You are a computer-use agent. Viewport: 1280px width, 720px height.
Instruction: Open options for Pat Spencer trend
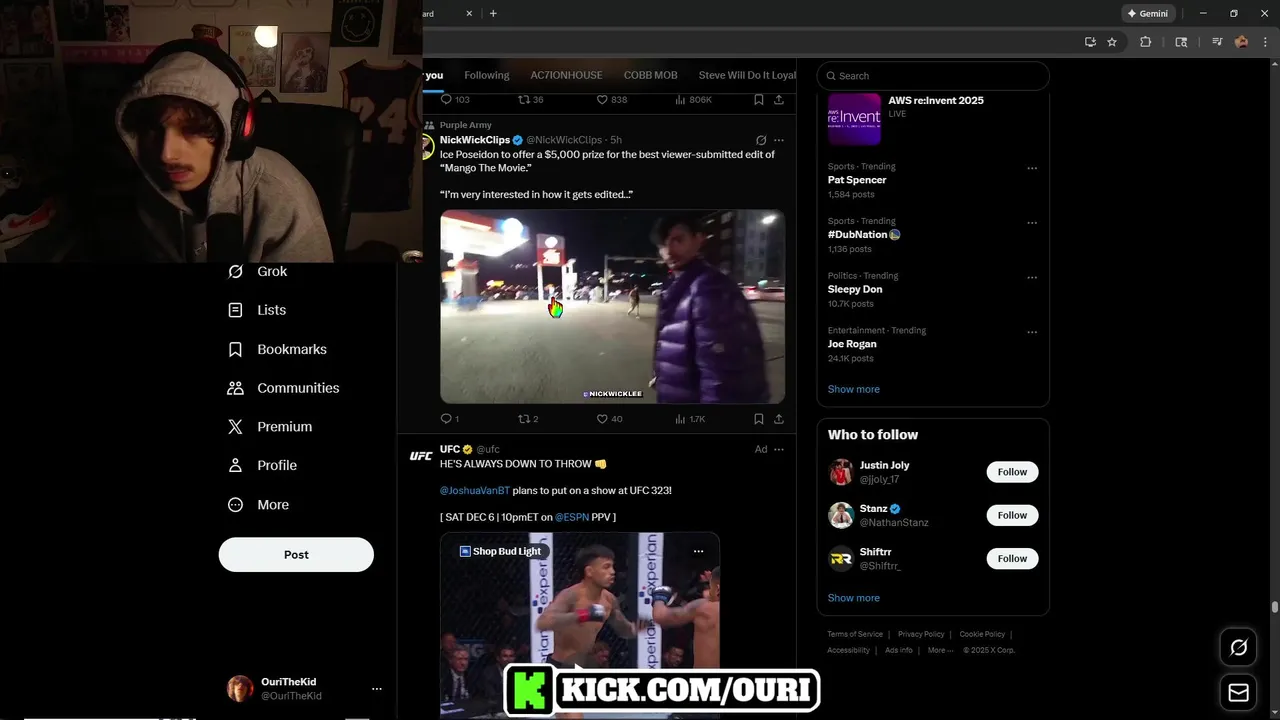click(1032, 168)
